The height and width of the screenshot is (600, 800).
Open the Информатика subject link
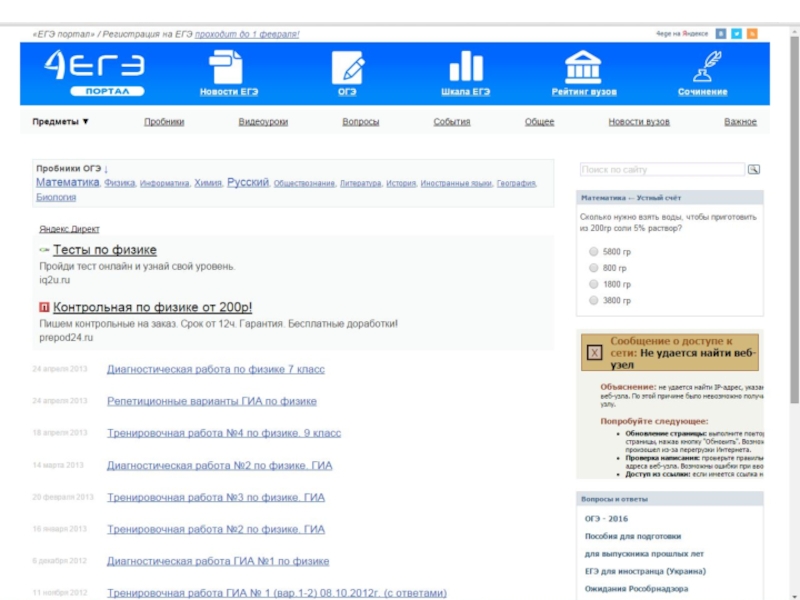pos(164,183)
